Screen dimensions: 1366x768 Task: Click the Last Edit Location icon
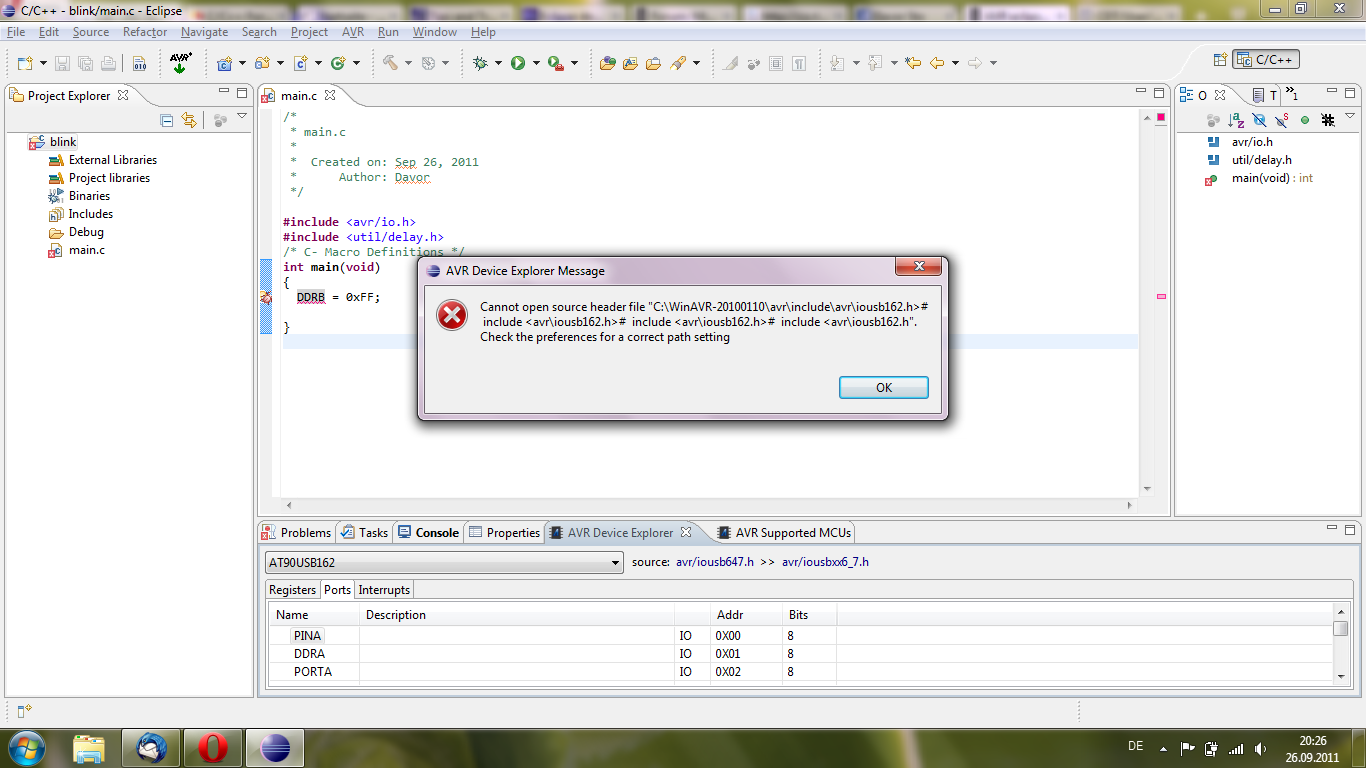(913, 63)
